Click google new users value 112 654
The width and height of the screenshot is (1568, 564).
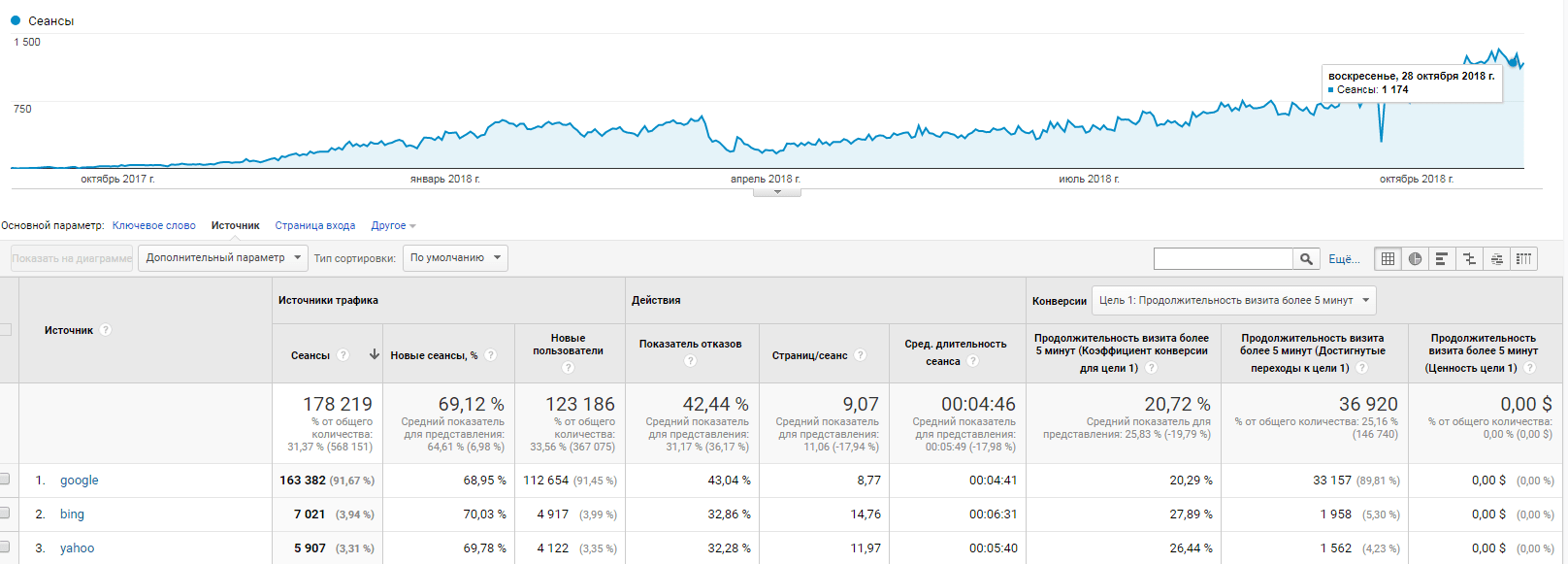click(x=545, y=480)
